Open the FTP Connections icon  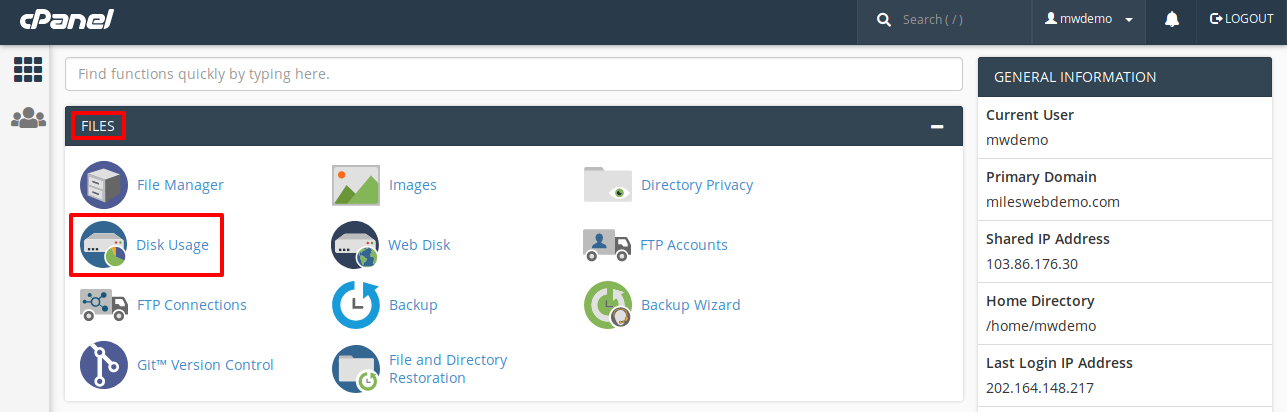(104, 305)
